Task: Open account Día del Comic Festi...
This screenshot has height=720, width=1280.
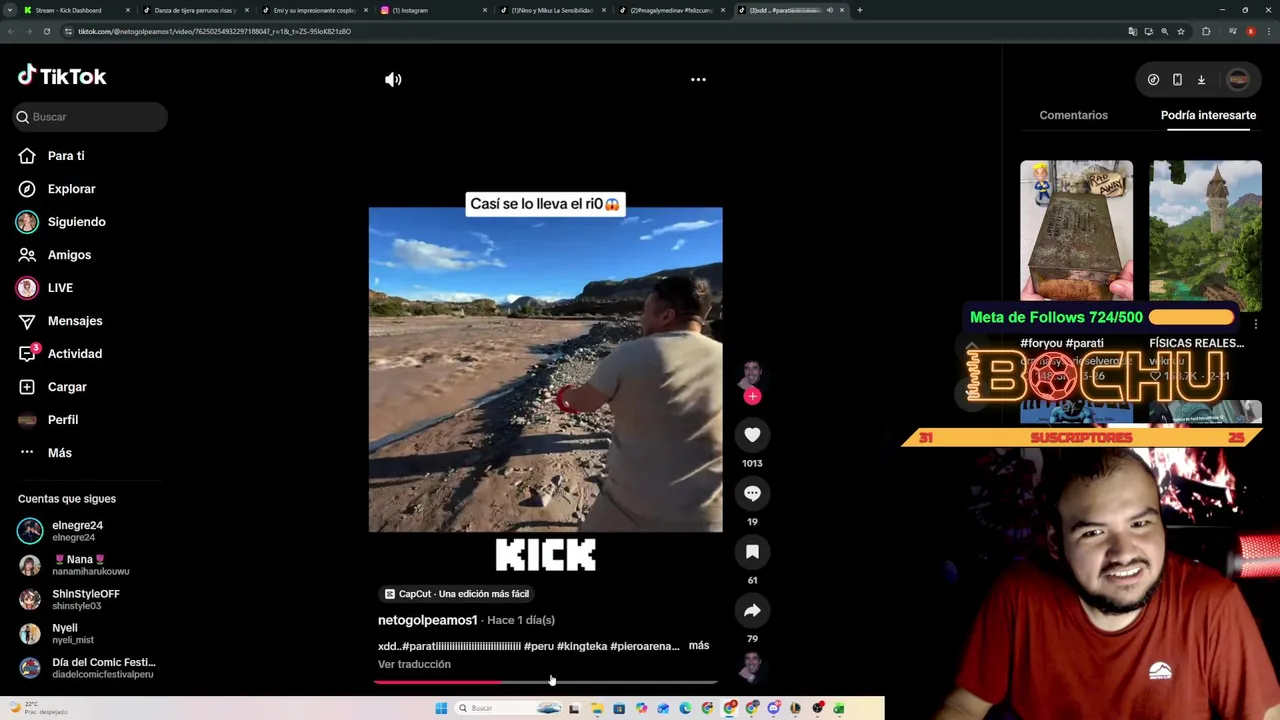Action: (x=90, y=668)
